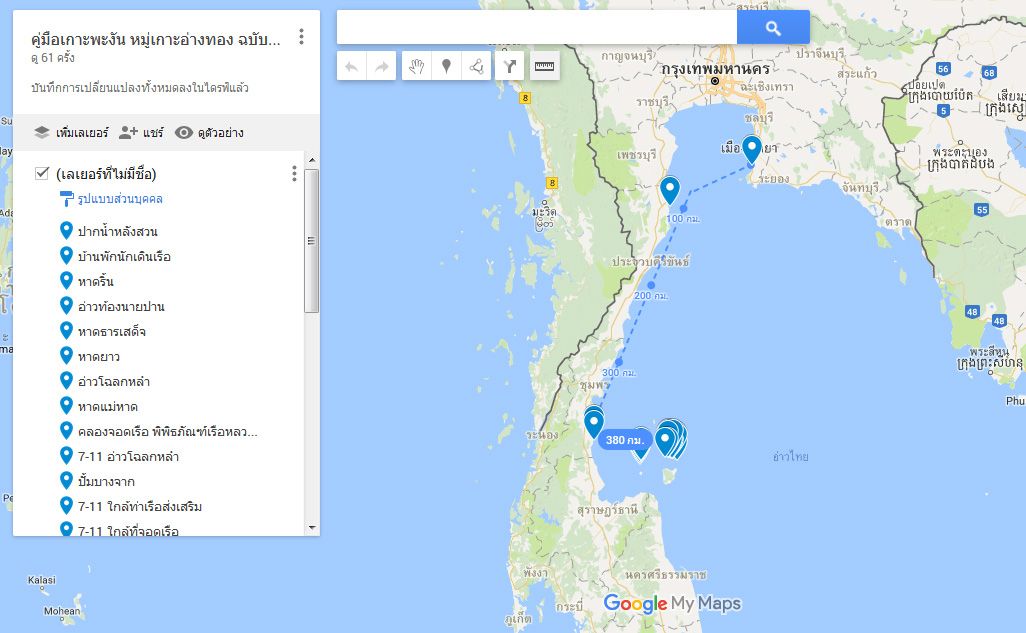The height and width of the screenshot is (633, 1026).
Task: Select the draw line tool
Action: point(476,66)
